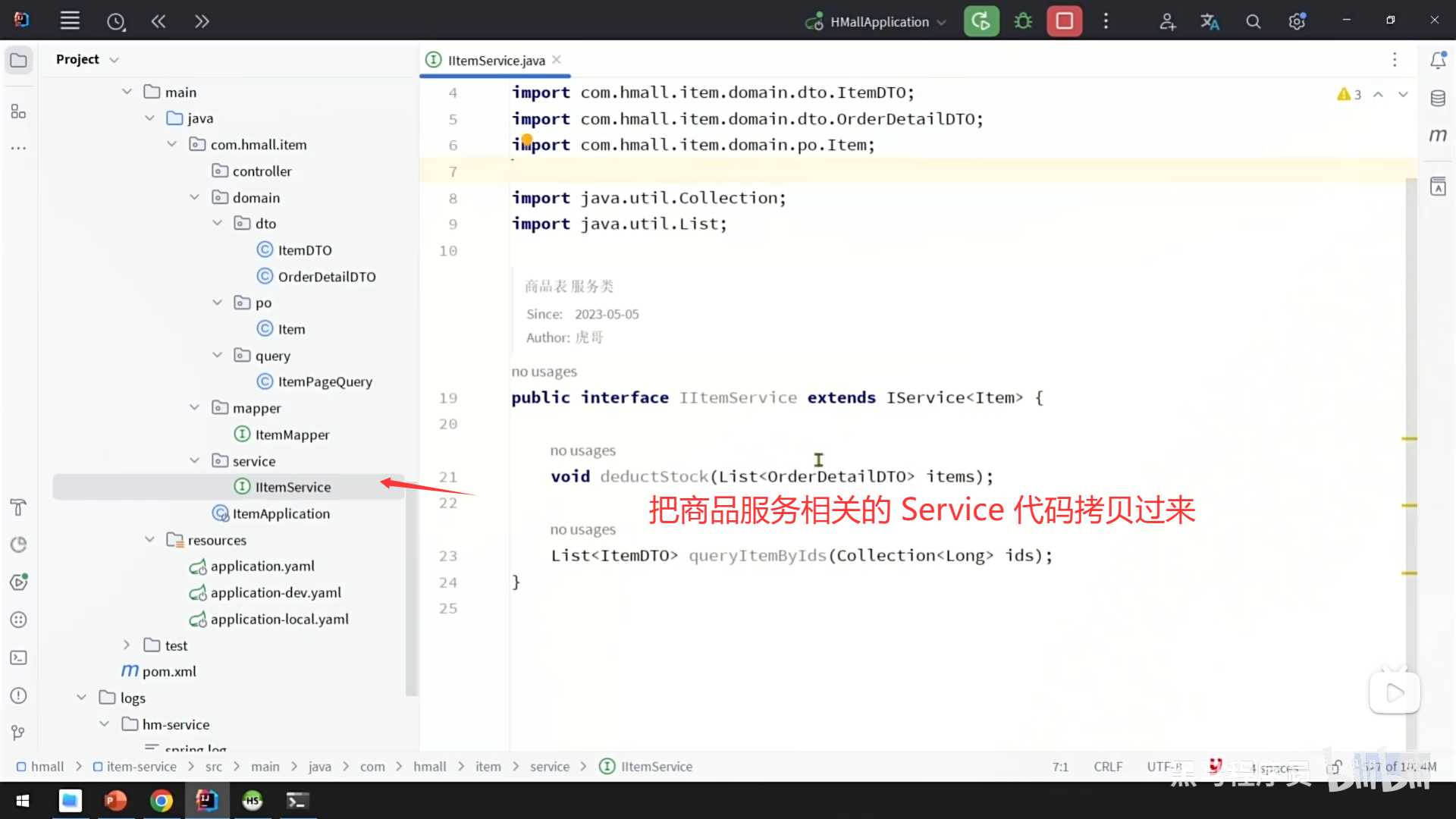Stop the running application
1456x819 pixels.
tap(1064, 21)
